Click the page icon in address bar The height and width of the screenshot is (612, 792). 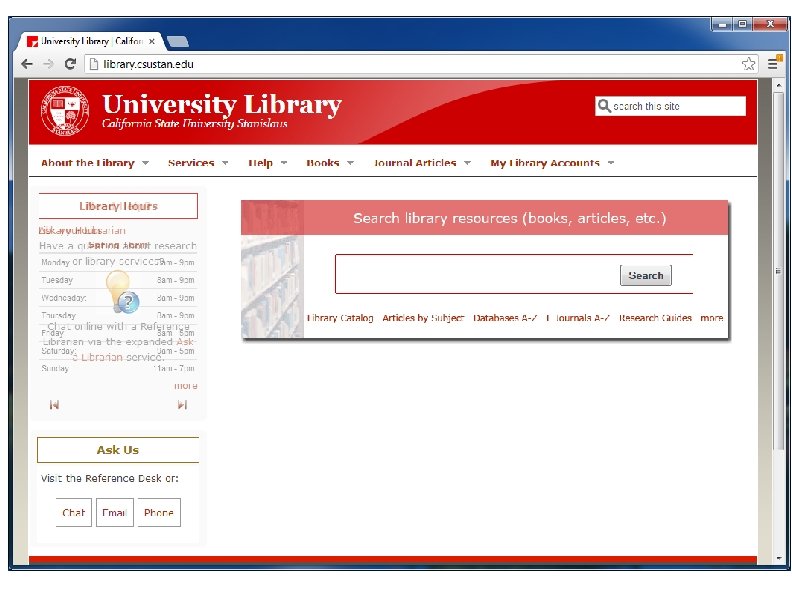(93, 64)
